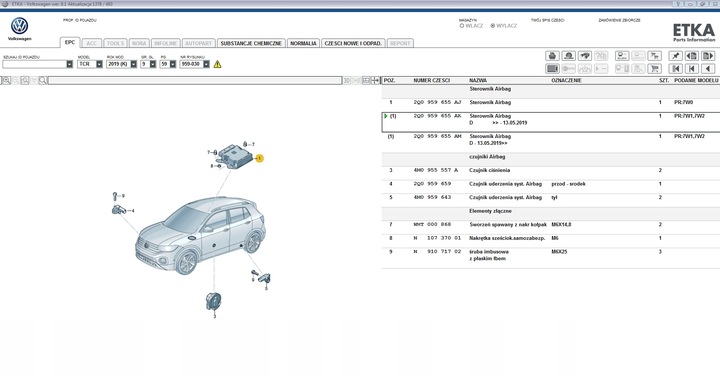This screenshot has width=720, height=376.
Task: Open the PG dropdown showing 59
Action: coord(173,64)
